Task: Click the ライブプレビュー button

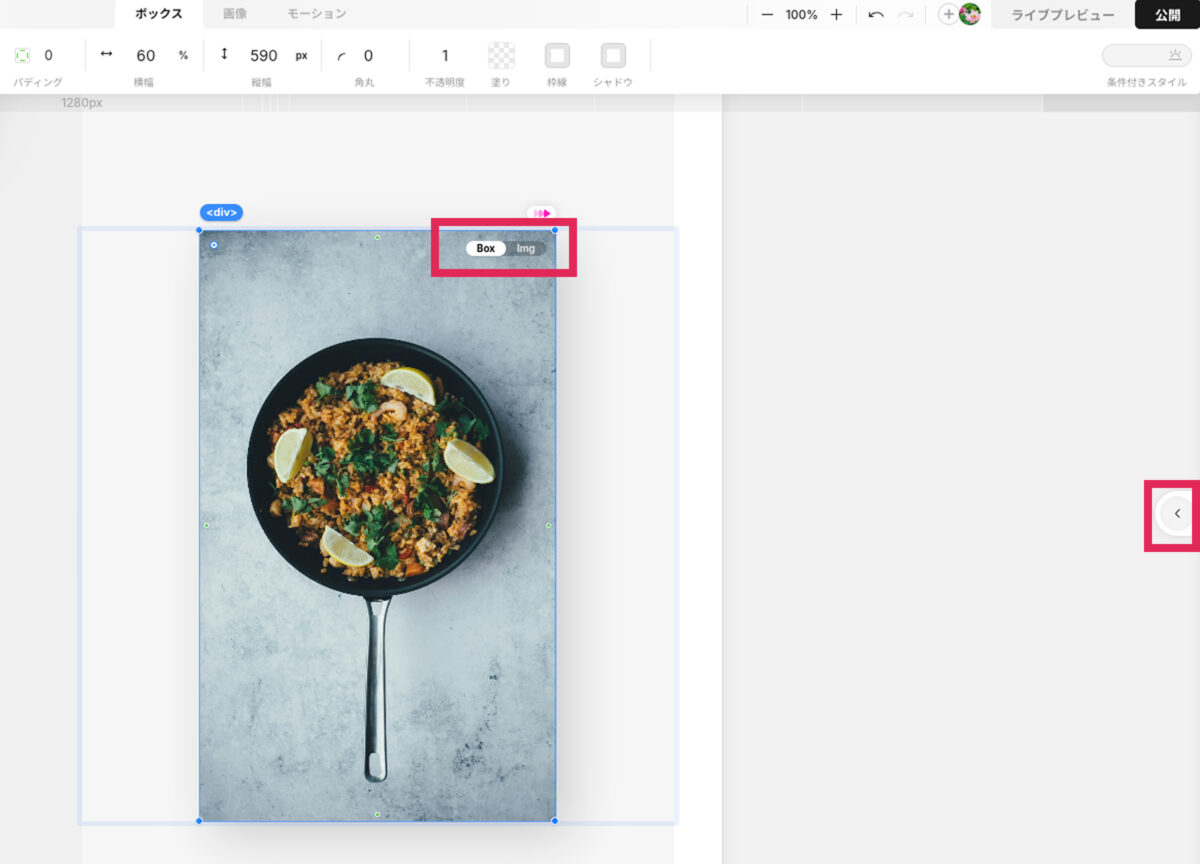Action: pyautogui.click(x=1062, y=15)
